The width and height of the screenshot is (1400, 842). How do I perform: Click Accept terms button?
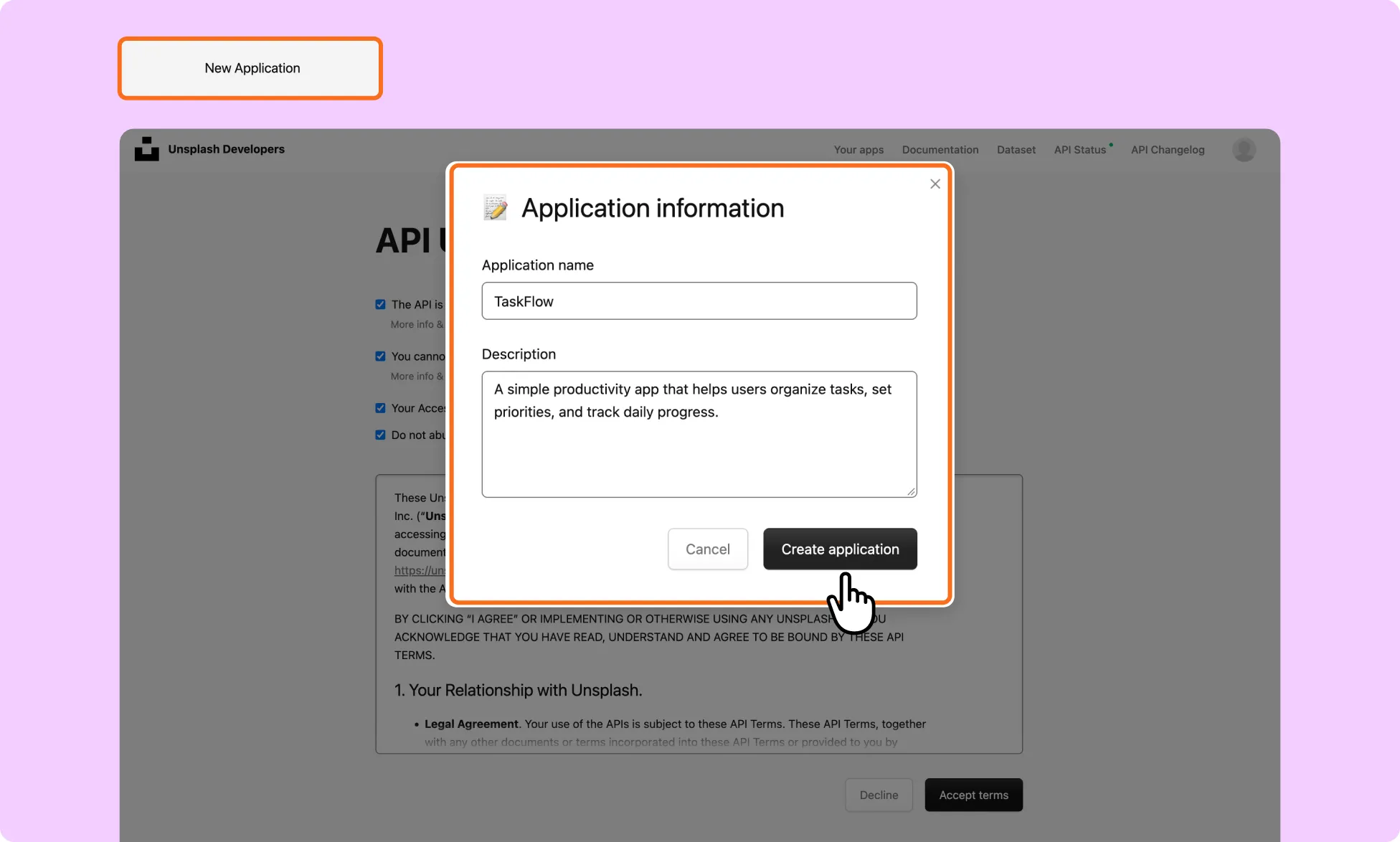pos(973,795)
